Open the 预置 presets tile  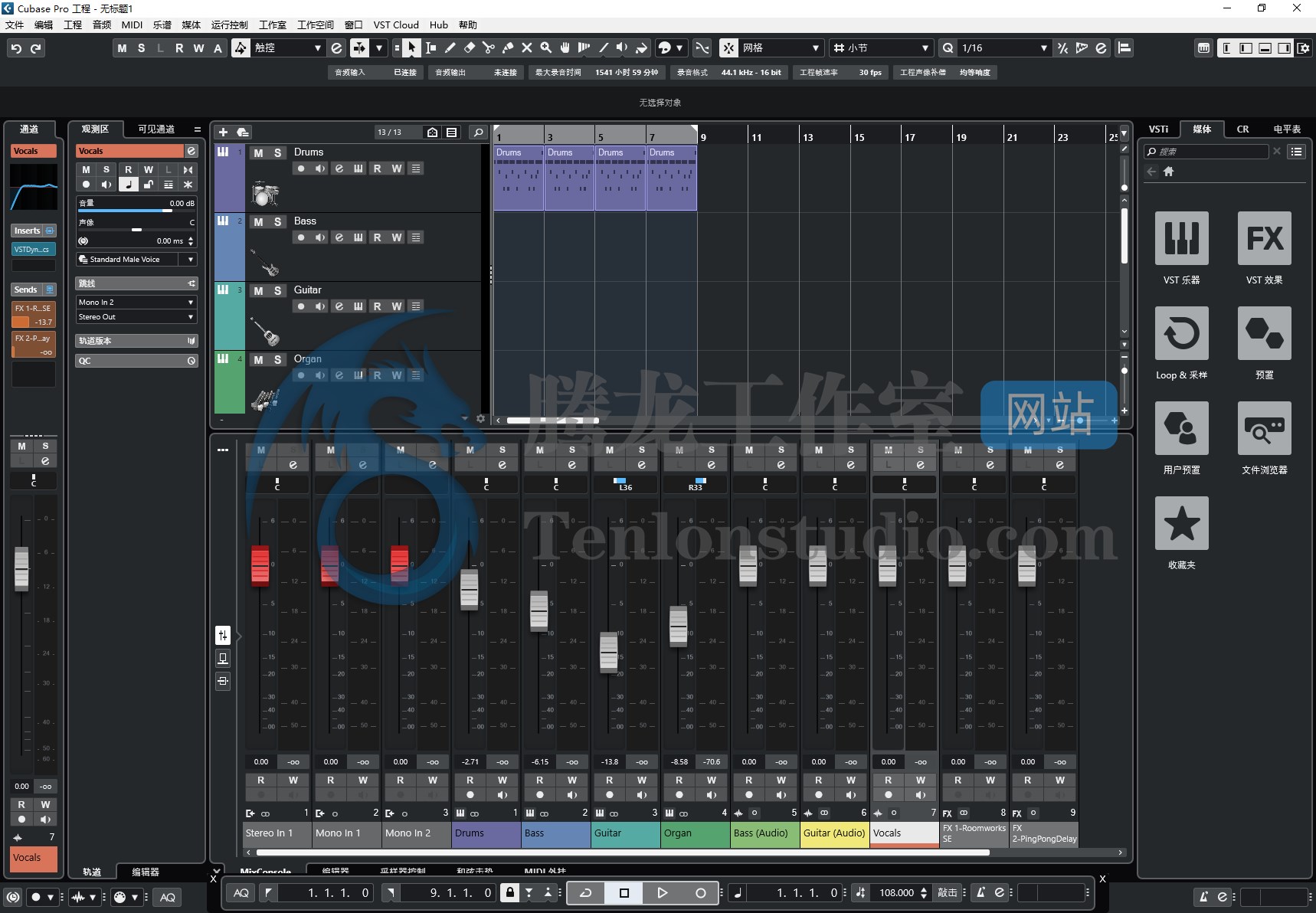click(1264, 333)
